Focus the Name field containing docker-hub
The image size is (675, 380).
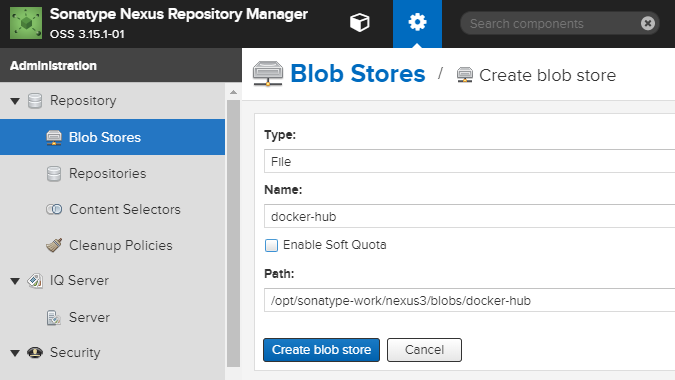pos(469,216)
